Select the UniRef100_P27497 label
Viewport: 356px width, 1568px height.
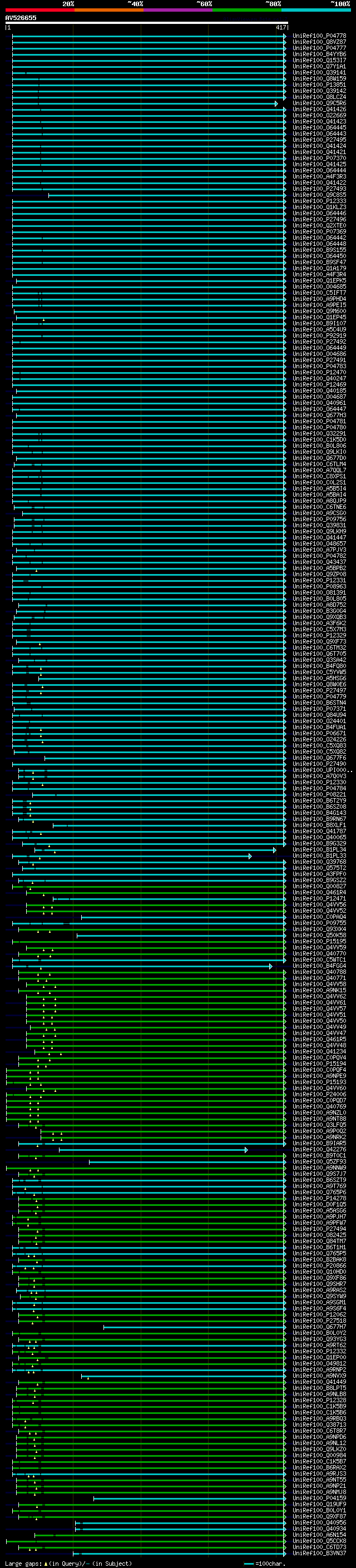(x=319, y=690)
